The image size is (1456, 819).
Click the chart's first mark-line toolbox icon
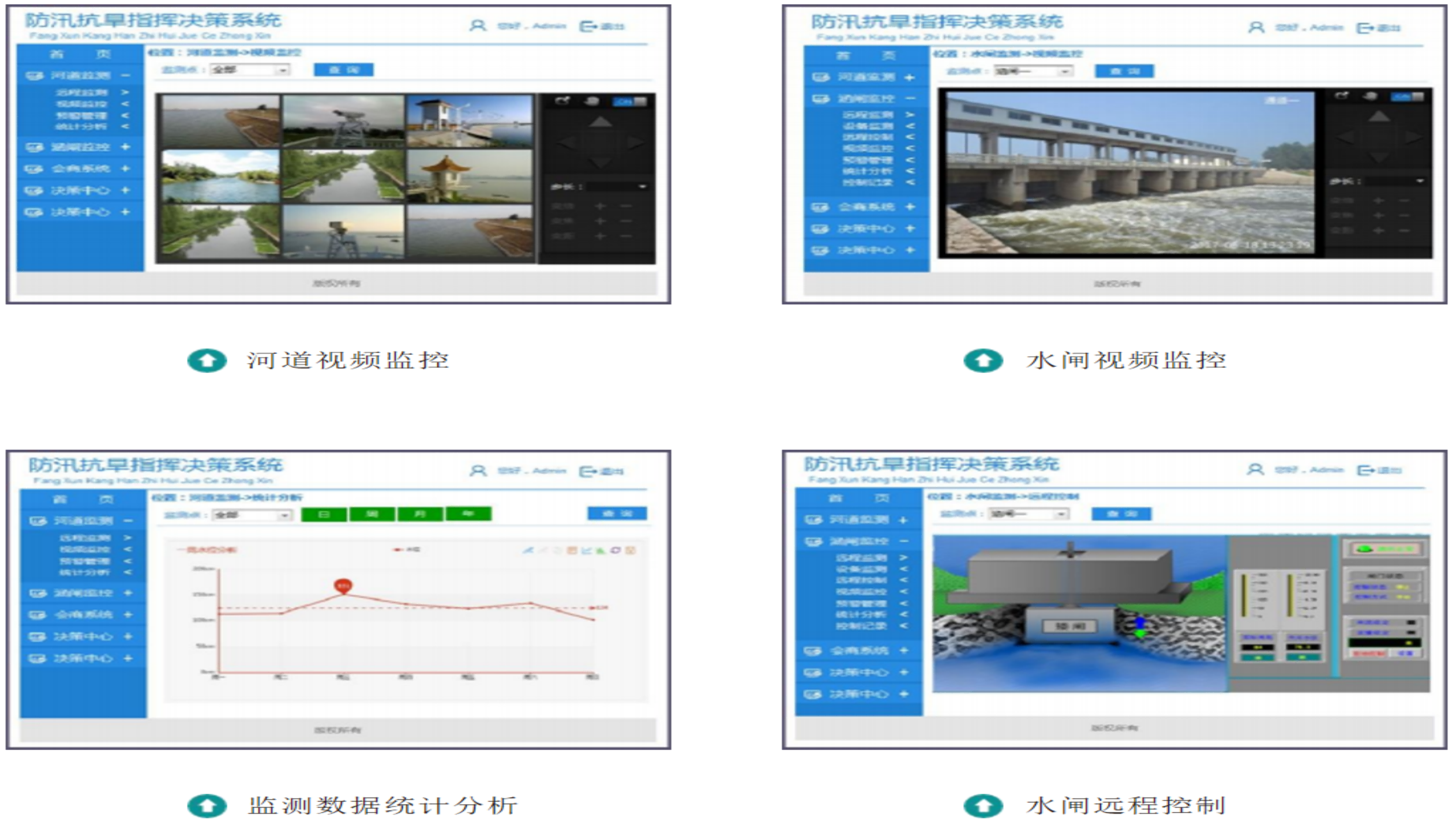point(527,550)
